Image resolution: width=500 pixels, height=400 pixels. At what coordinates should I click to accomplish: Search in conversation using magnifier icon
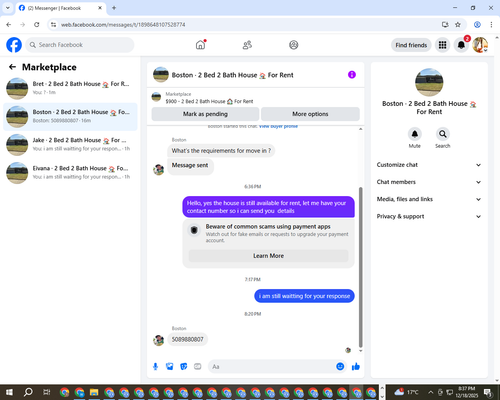(442, 134)
